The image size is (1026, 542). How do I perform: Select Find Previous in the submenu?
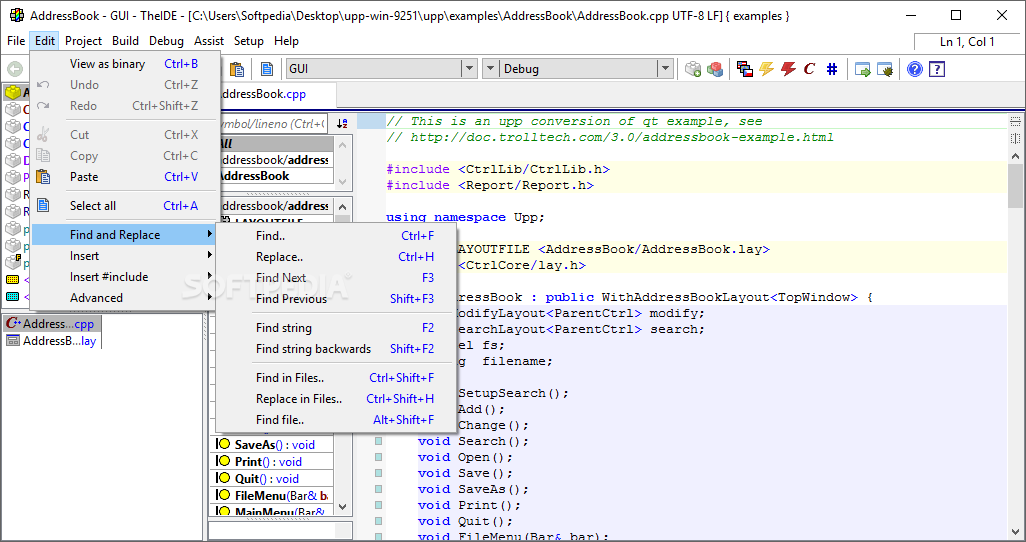(x=336, y=298)
